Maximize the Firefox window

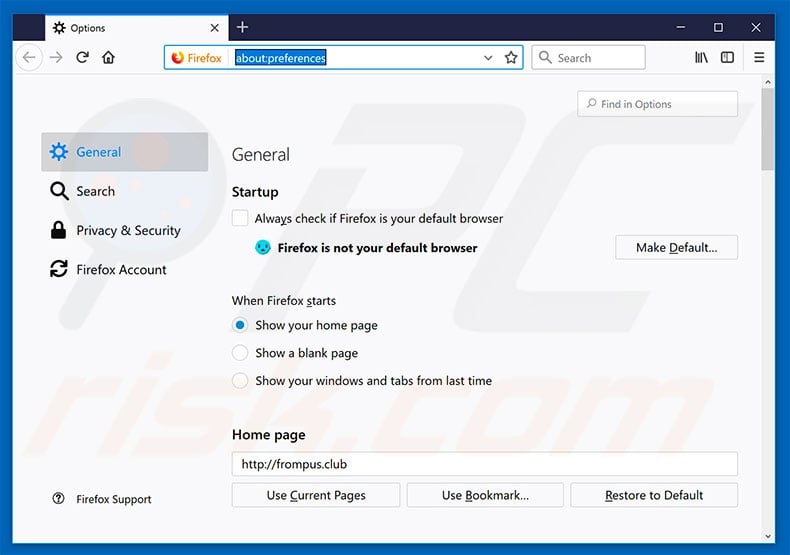tap(718, 27)
